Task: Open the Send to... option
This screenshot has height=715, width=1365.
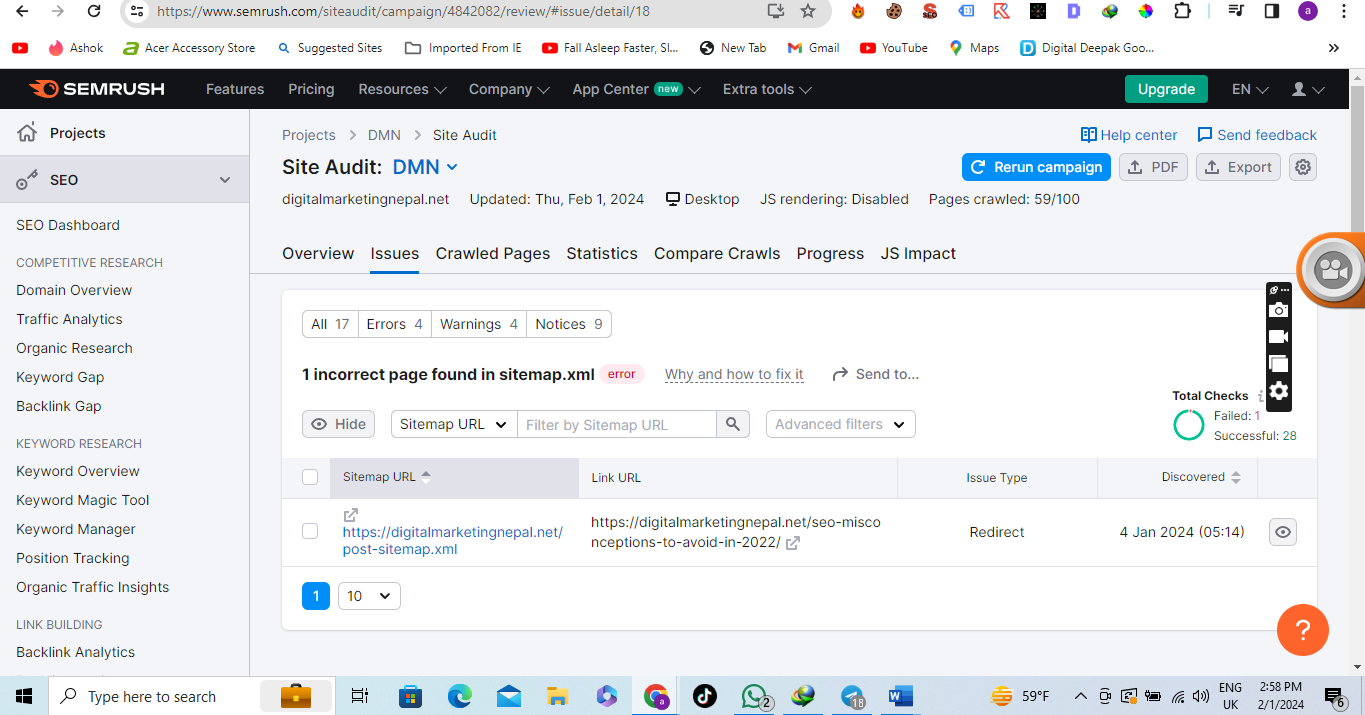Action: 876,374
